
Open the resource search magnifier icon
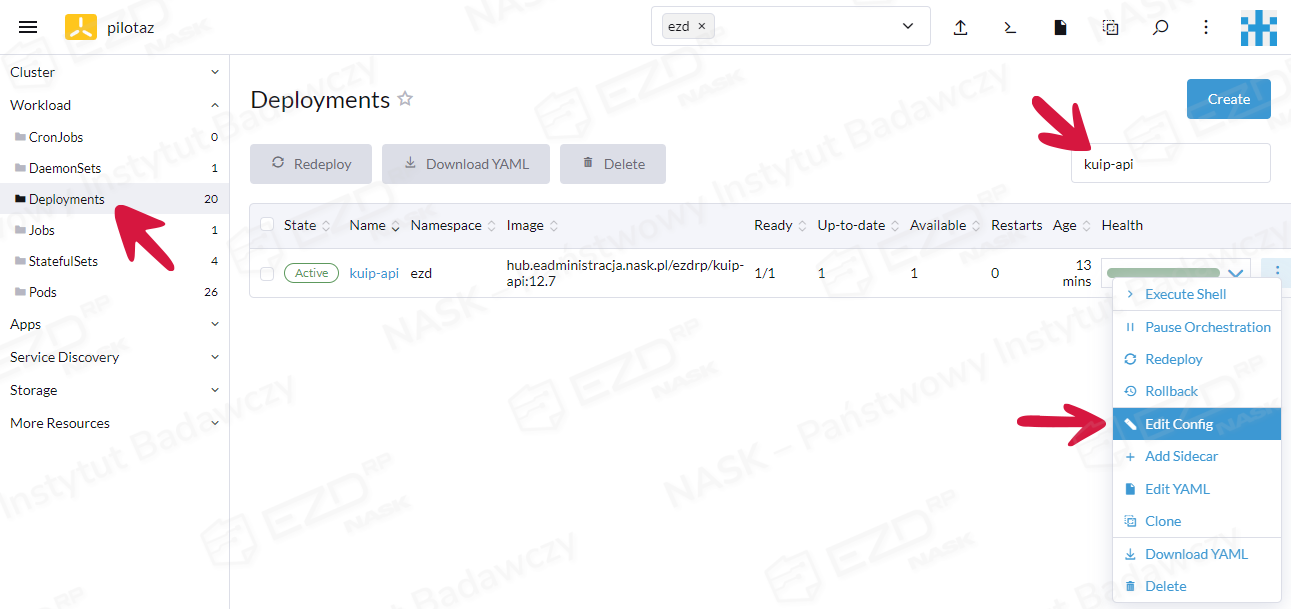tap(1160, 27)
